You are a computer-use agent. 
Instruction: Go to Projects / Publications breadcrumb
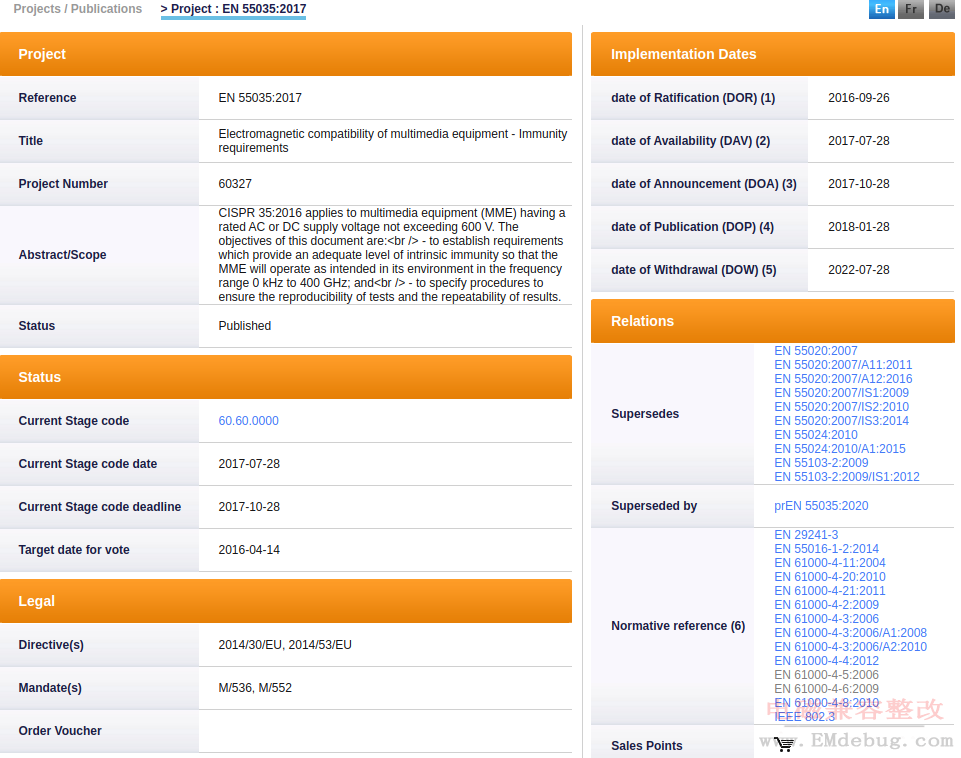(78, 9)
